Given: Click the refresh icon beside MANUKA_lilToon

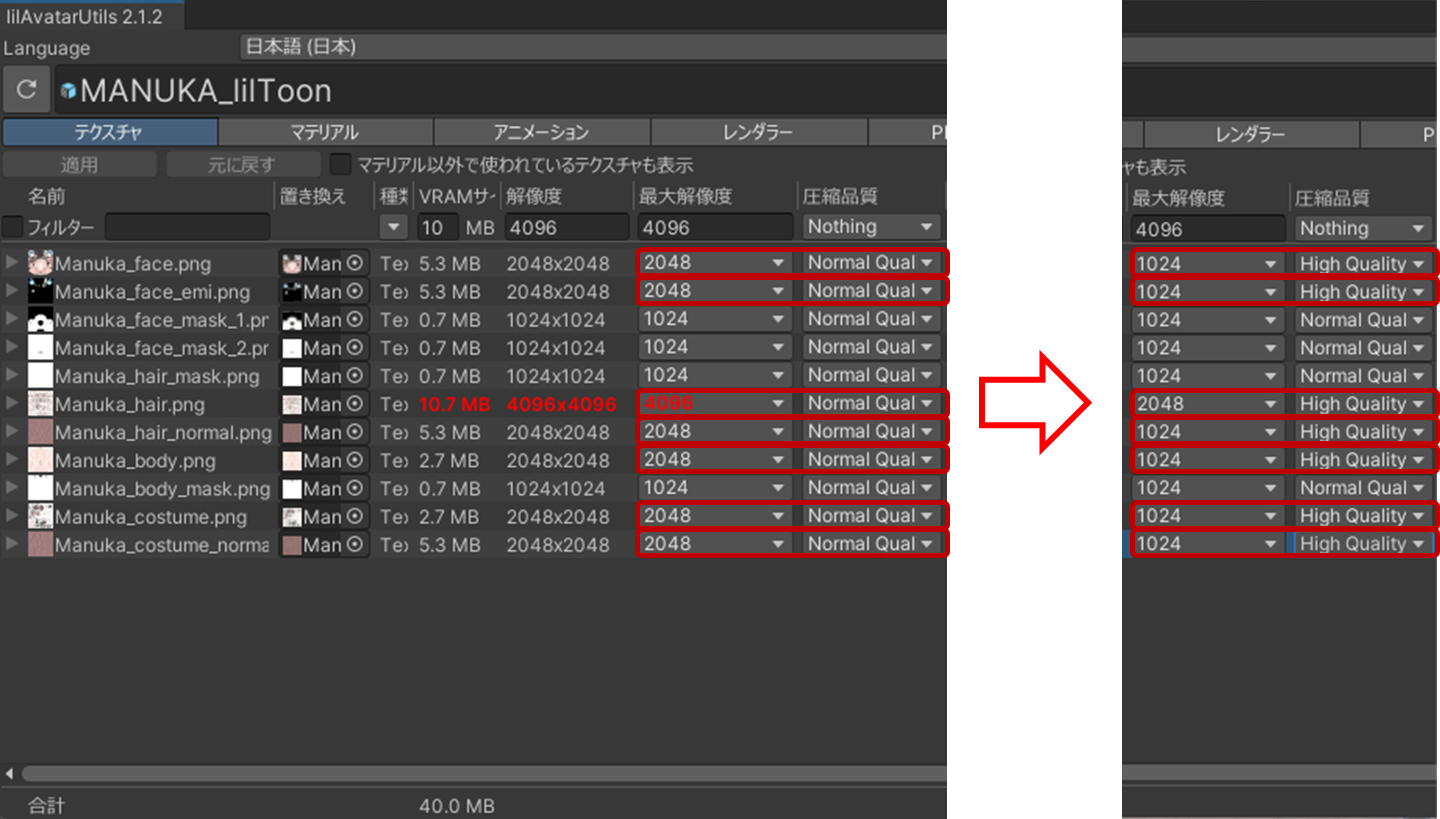Looking at the screenshot, I should (26, 90).
